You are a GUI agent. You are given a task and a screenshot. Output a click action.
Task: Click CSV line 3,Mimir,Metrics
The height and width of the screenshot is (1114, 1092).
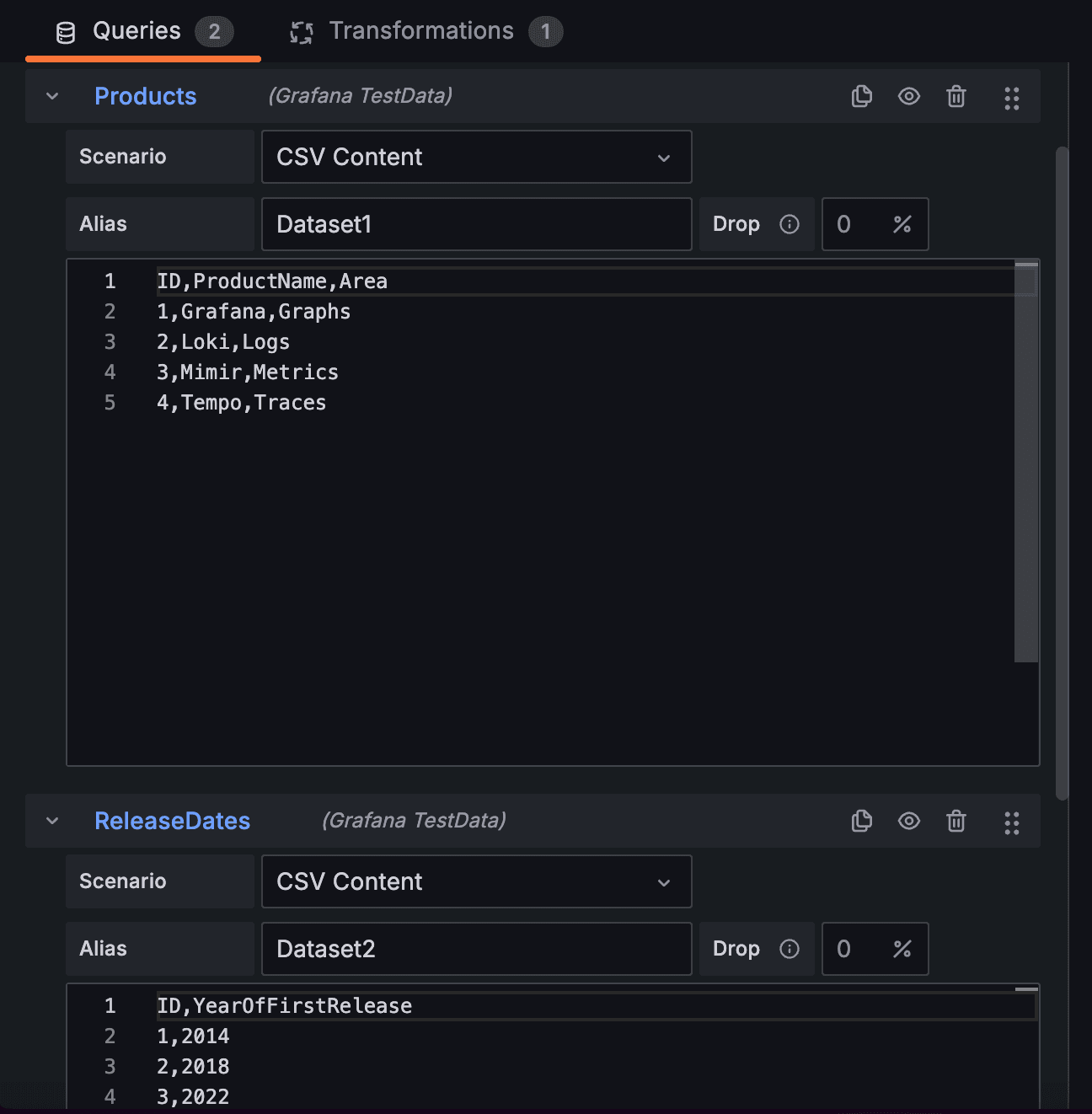click(248, 372)
